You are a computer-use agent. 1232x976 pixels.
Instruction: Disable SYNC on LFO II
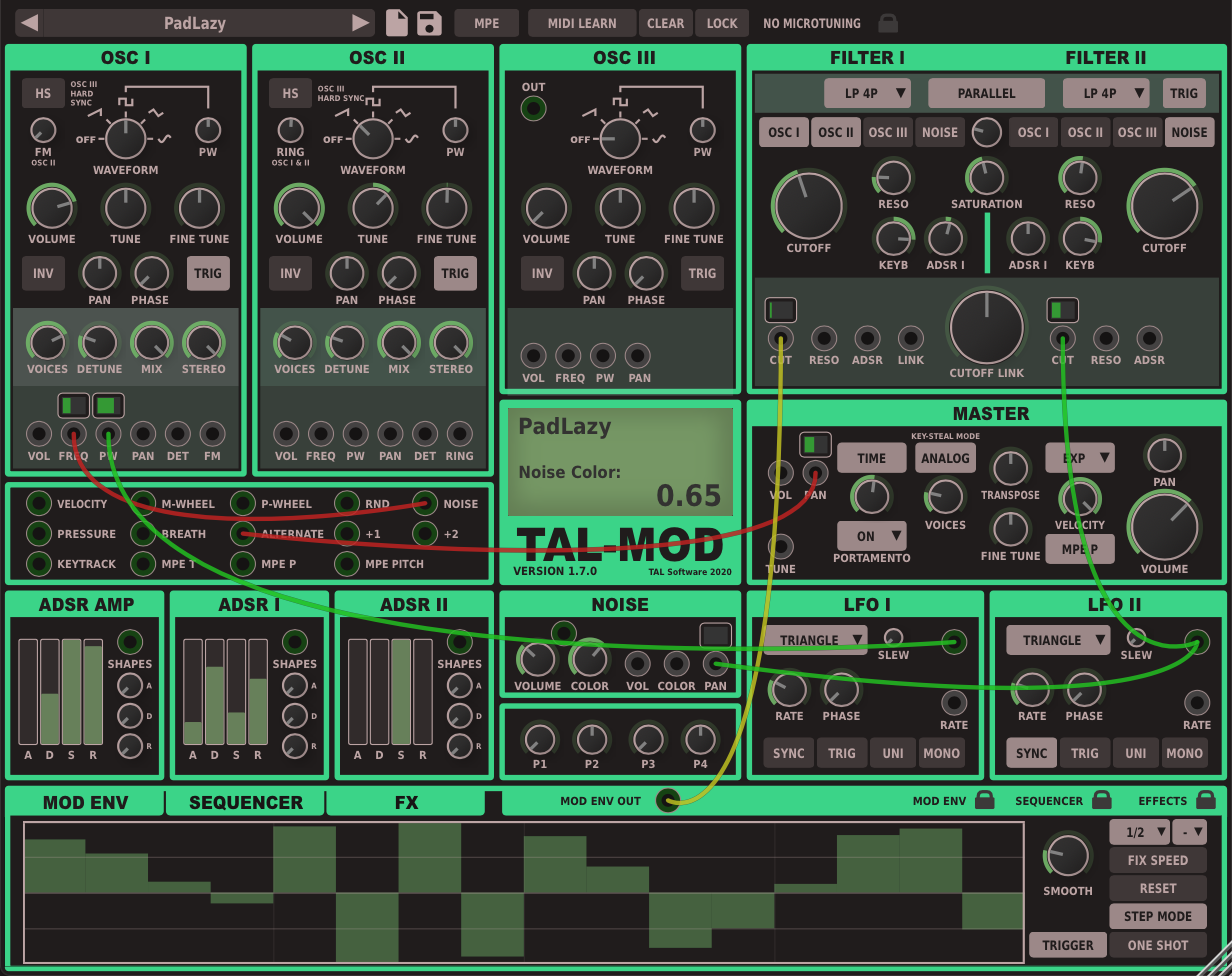[x=1031, y=753]
